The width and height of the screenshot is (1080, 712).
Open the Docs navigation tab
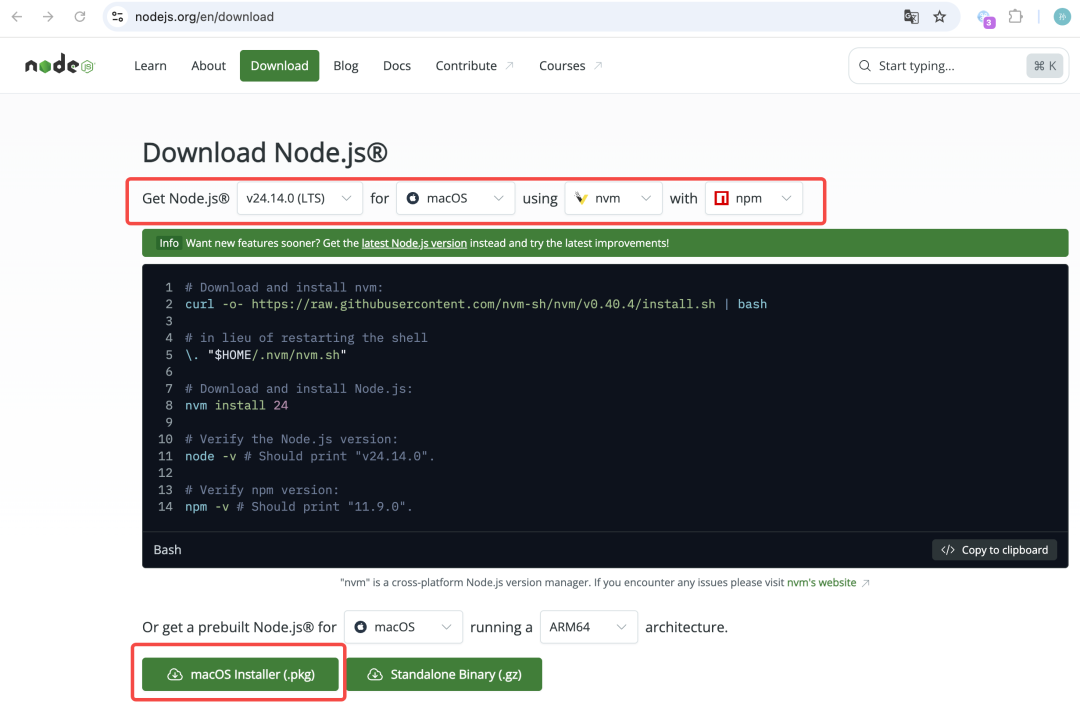click(x=397, y=66)
